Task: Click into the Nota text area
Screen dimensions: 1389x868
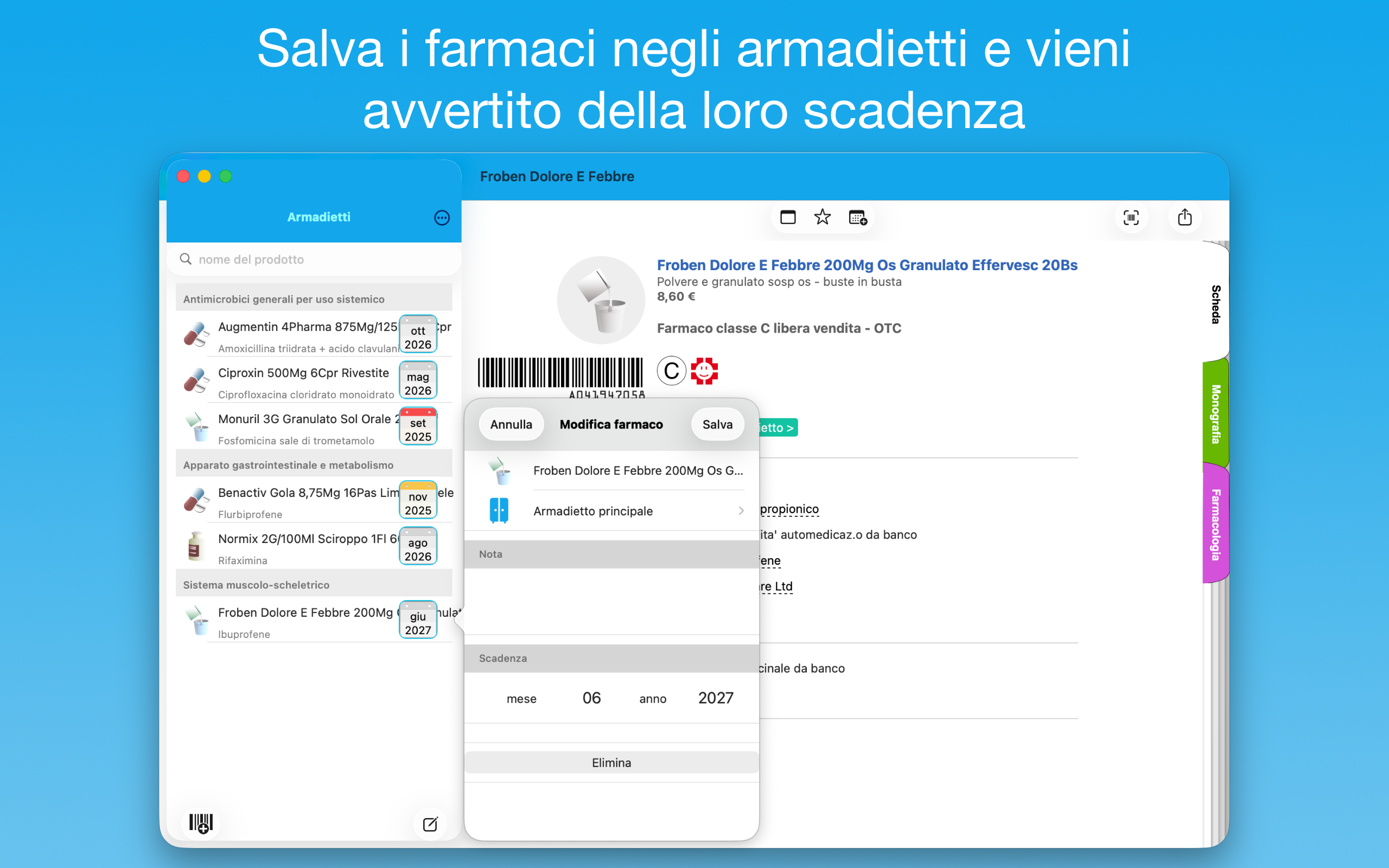Action: click(611, 601)
